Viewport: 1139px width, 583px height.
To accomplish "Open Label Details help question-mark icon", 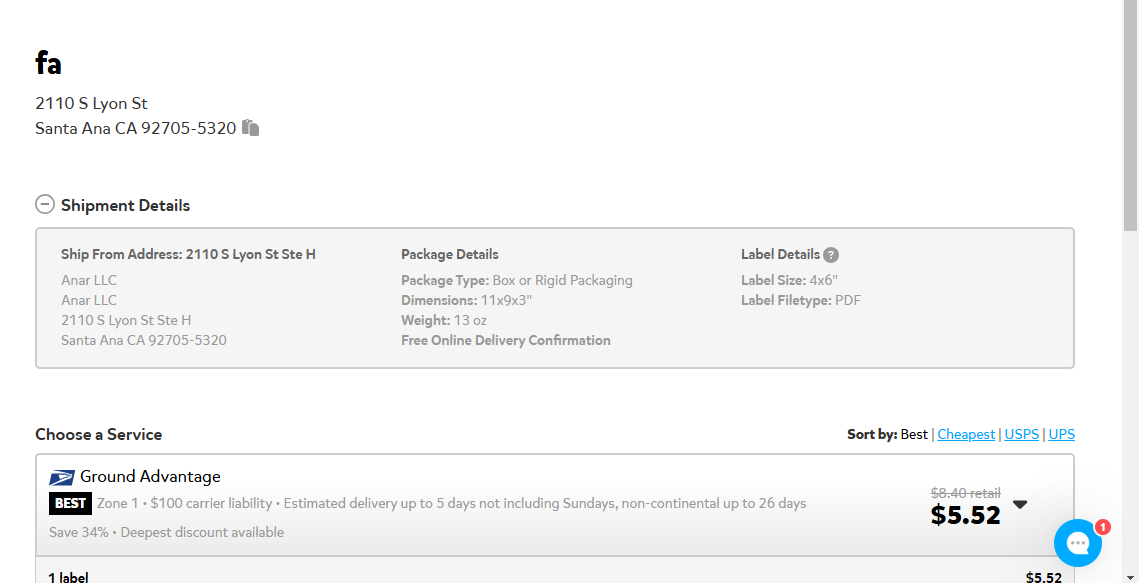I will pos(831,255).
